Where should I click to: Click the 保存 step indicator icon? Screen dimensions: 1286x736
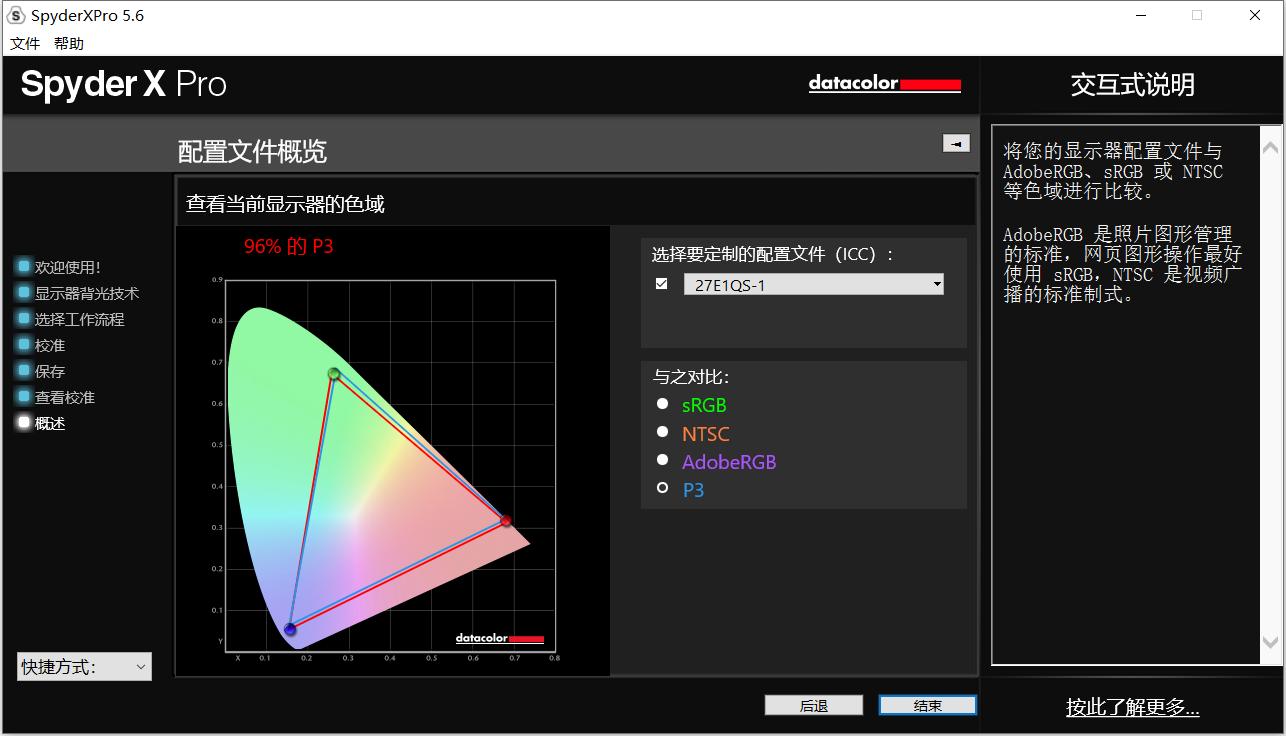point(24,371)
